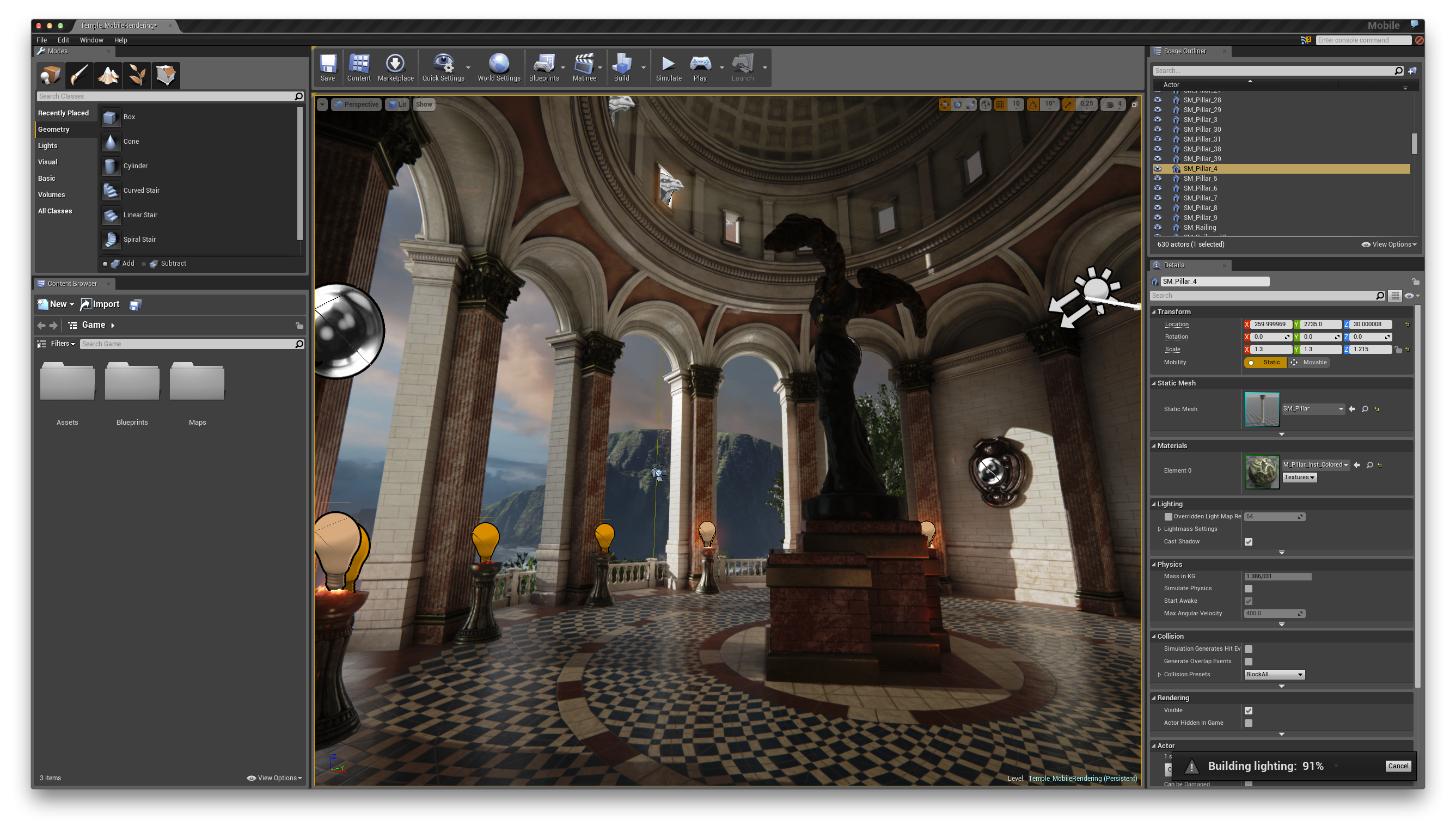Viewport: 1456px width, 832px height.
Task: Click the Cancel lighting build button
Action: coord(1399,765)
